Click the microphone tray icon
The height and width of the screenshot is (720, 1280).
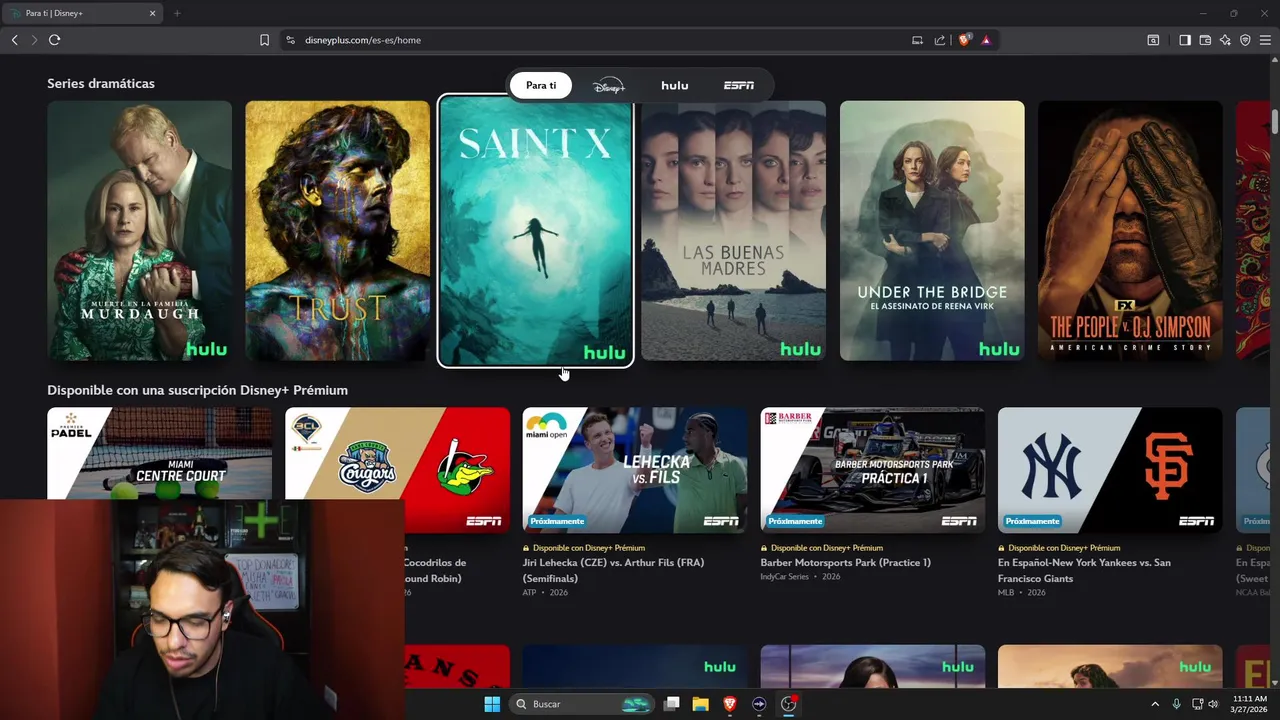click(1176, 704)
